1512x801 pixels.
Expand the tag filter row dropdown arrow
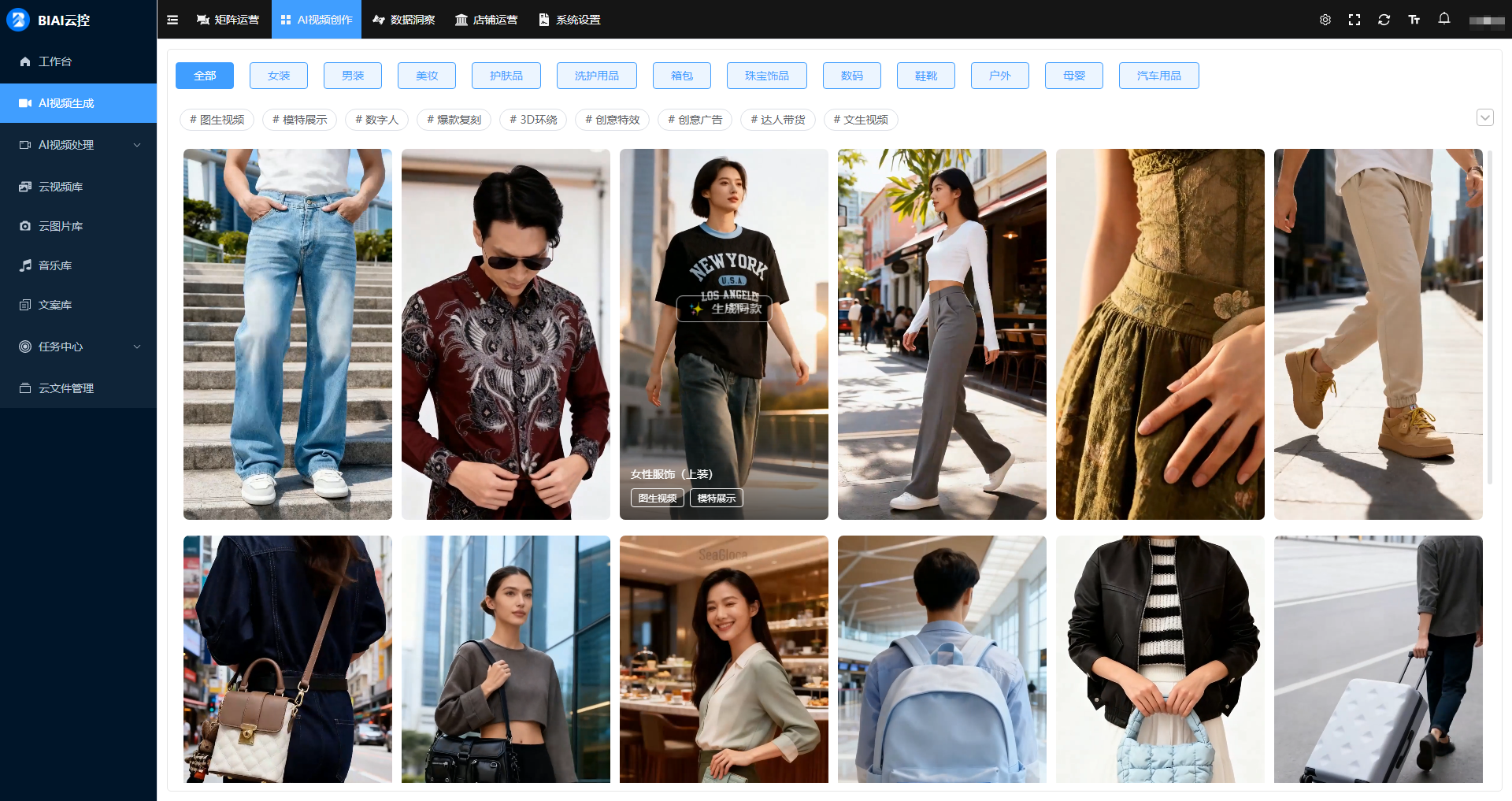pos(1484,117)
